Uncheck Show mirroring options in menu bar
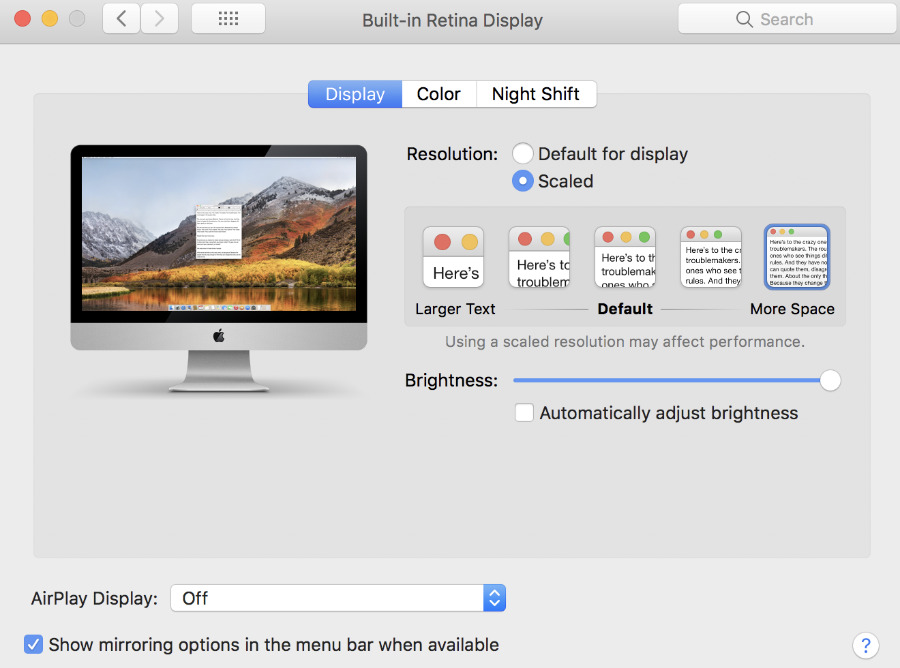 [33, 644]
